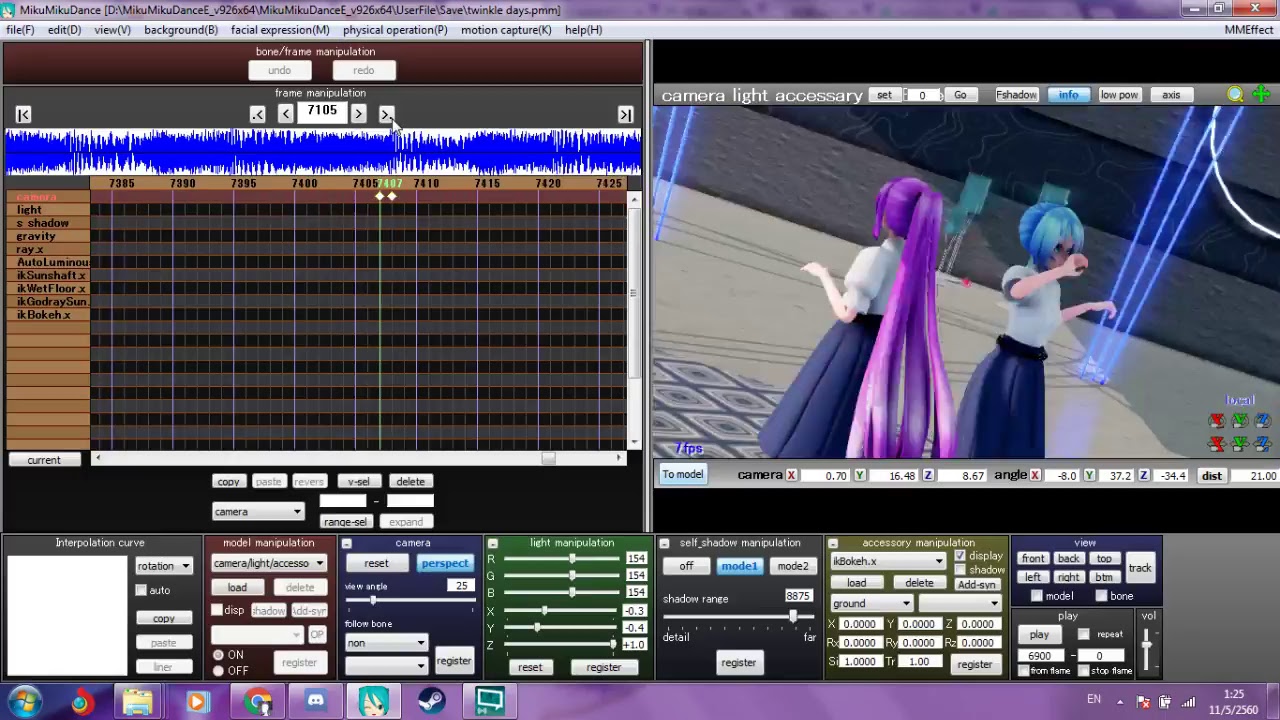The height and width of the screenshot is (720, 1280).
Task: Click the To model button
Action: (682, 475)
